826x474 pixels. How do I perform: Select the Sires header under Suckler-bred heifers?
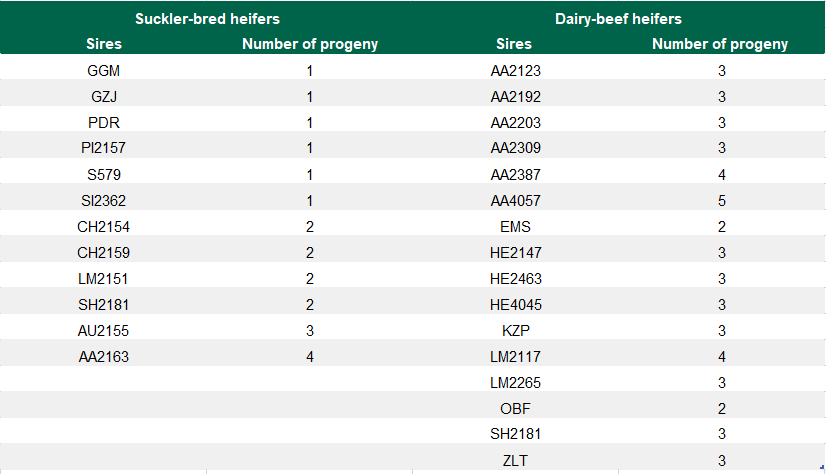(x=104, y=44)
